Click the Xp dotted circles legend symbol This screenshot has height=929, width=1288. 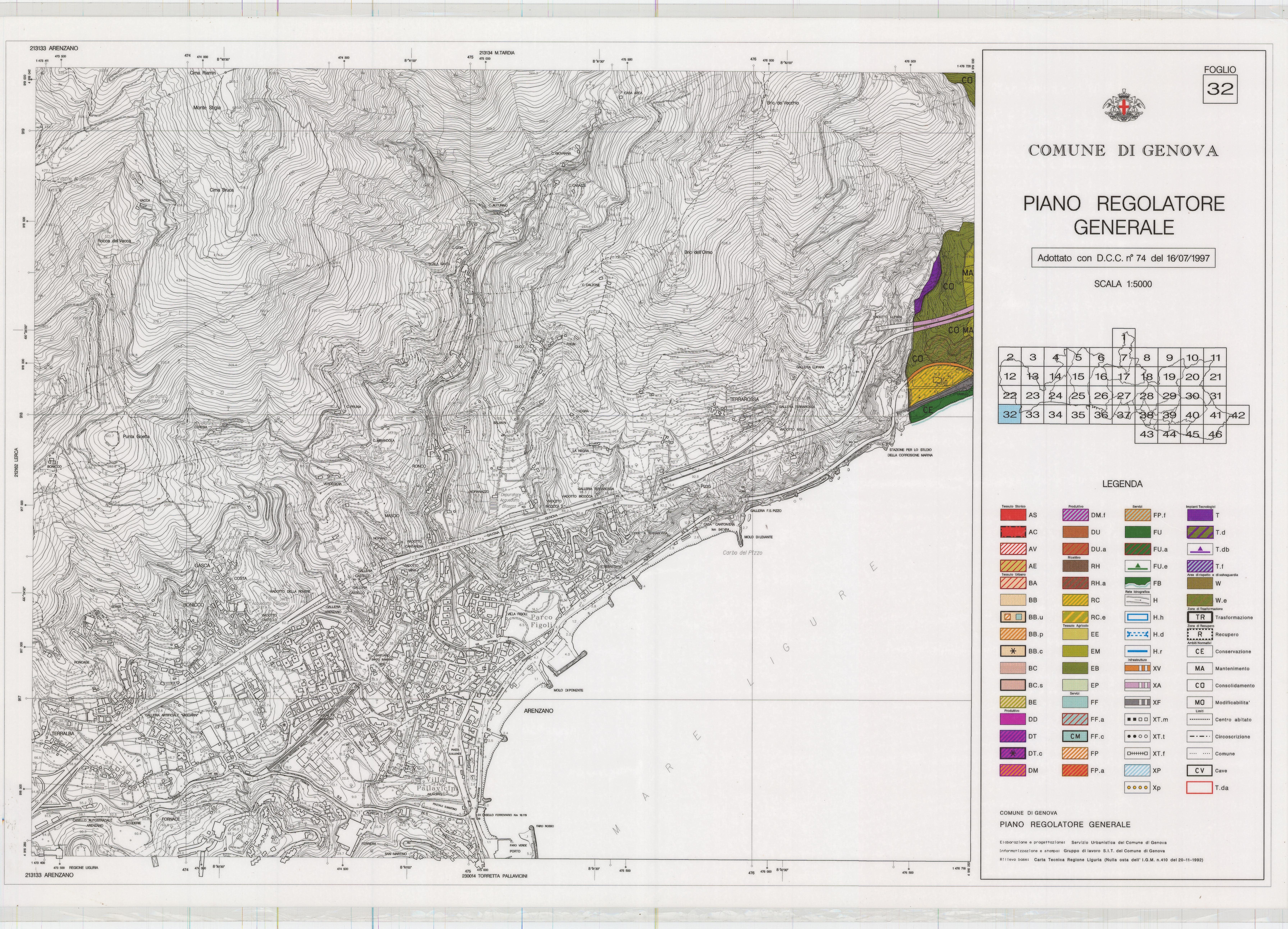coord(1138,787)
